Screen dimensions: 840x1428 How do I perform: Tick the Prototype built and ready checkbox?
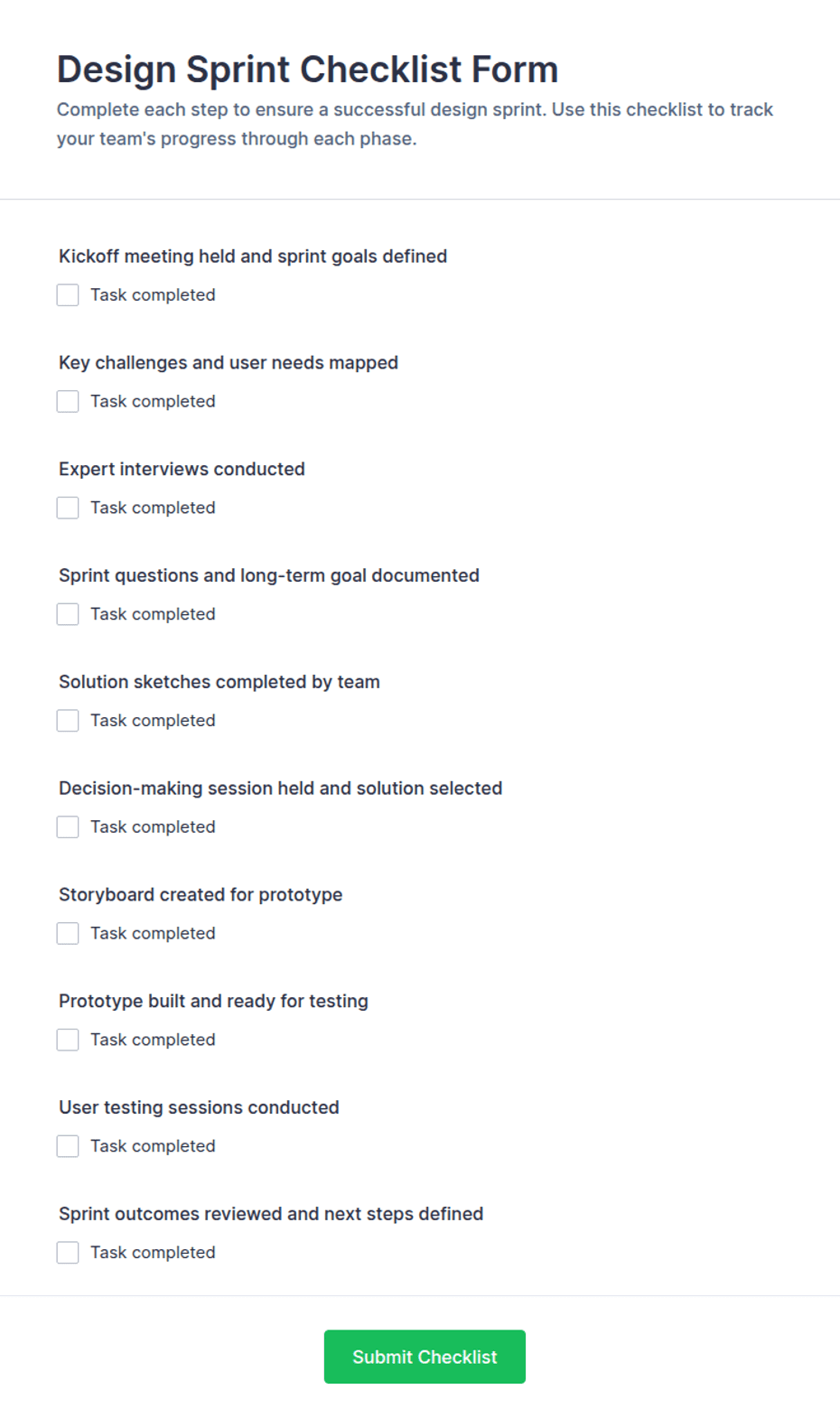[x=68, y=1041]
